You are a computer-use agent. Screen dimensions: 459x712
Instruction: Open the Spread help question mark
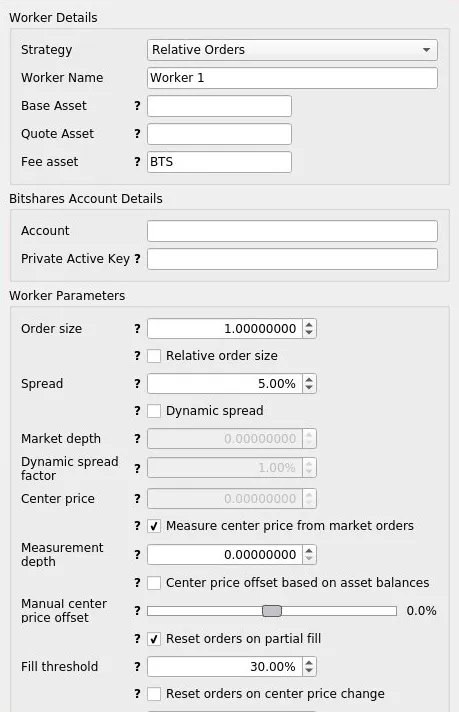(x=137, y=384)
